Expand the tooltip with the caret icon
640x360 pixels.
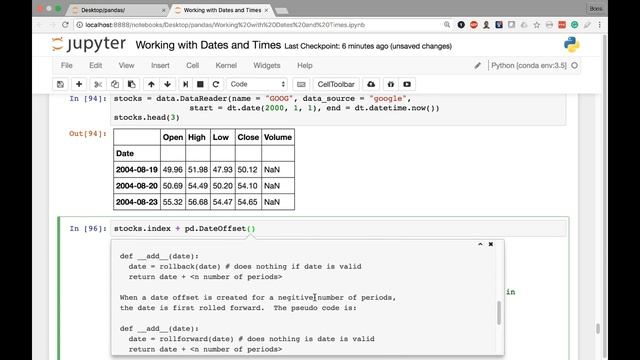click(480, 244)
